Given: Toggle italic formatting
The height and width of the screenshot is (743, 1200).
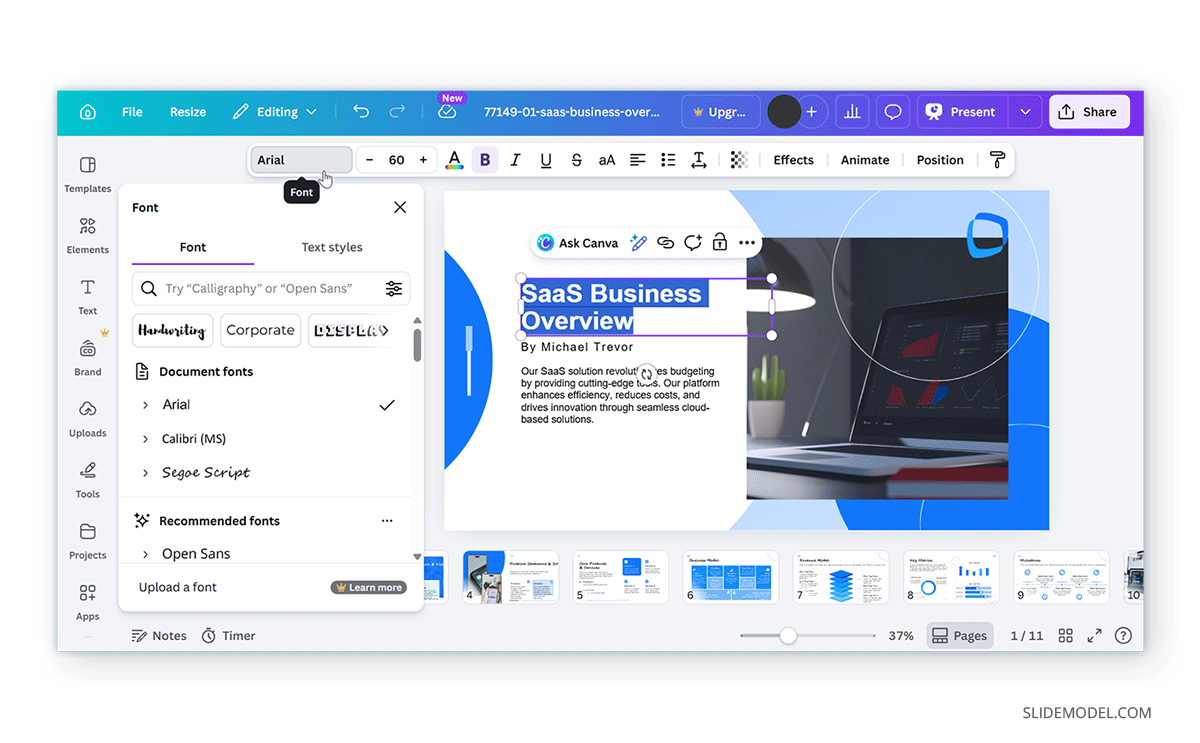Looking at the screenshot, I should point(516,160).
